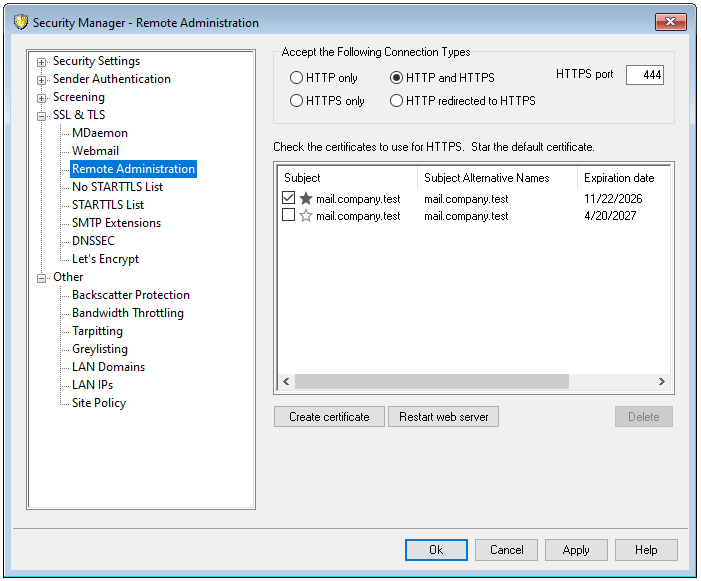Click the right arrow of horizontal scrollbar

coord(661,382)
